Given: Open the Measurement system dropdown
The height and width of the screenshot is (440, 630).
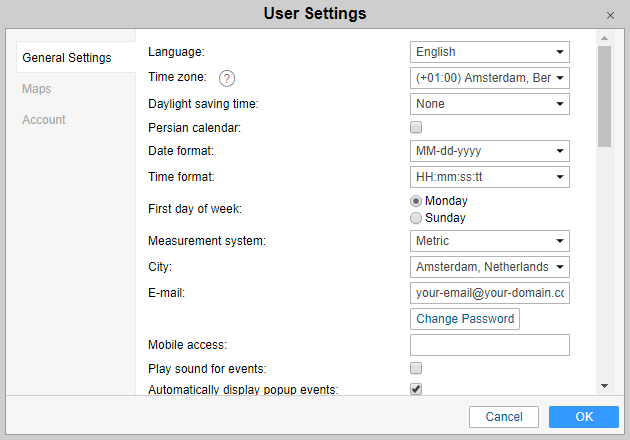Looking at the screenshot, I should pos(489,241).
